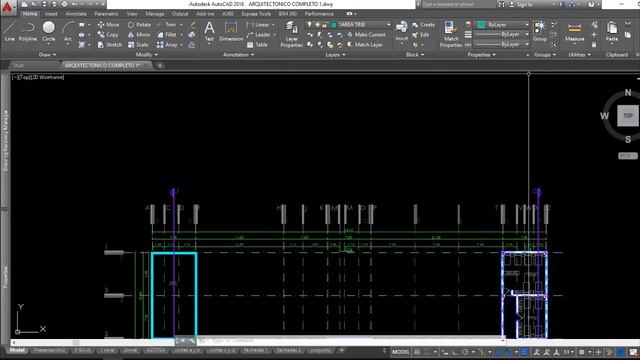The image size is (640, 360).
Task: Click the search keyword input field
Action: tap(458, 4)
